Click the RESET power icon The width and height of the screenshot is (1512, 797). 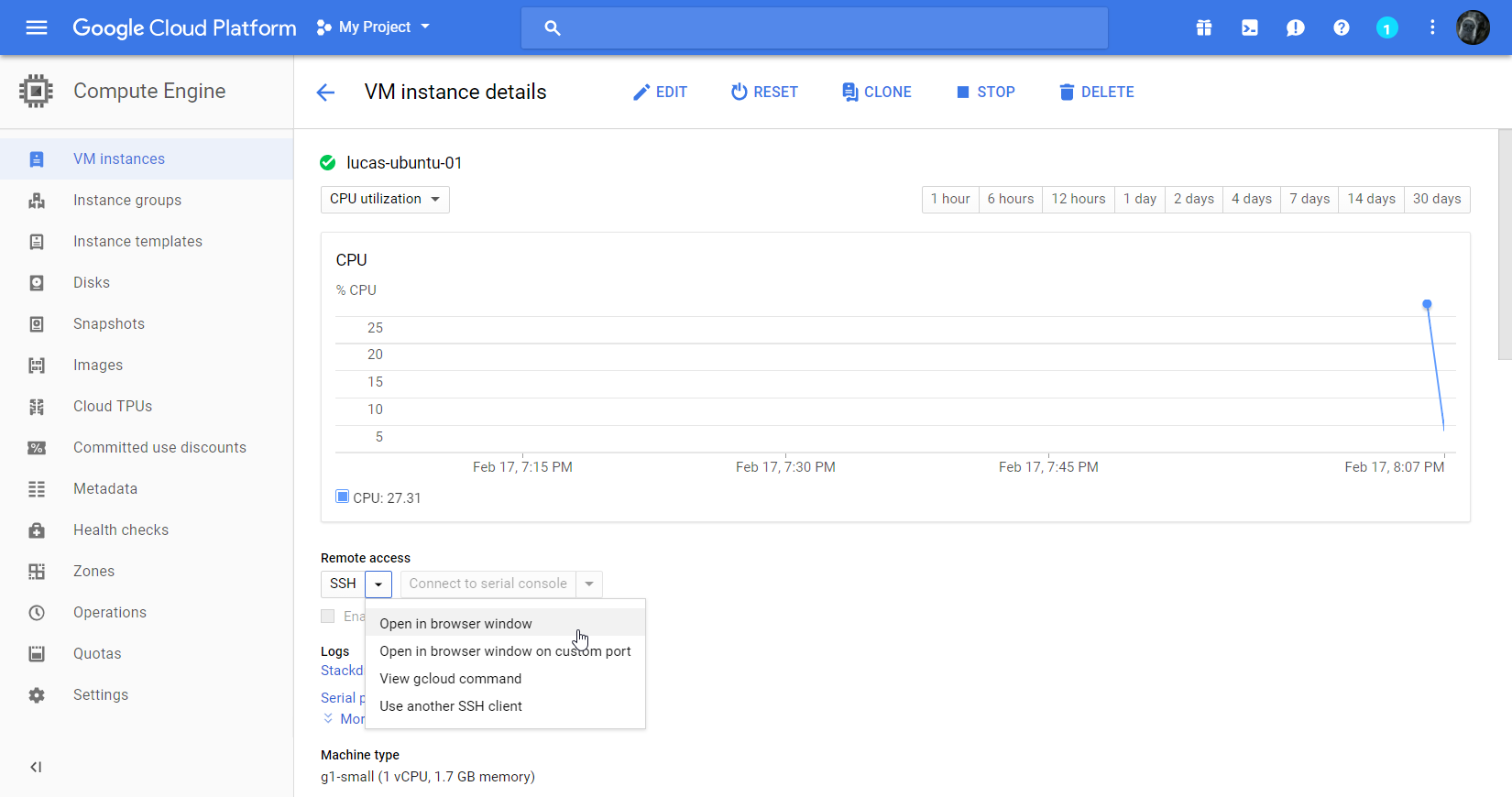pos(739,92)
